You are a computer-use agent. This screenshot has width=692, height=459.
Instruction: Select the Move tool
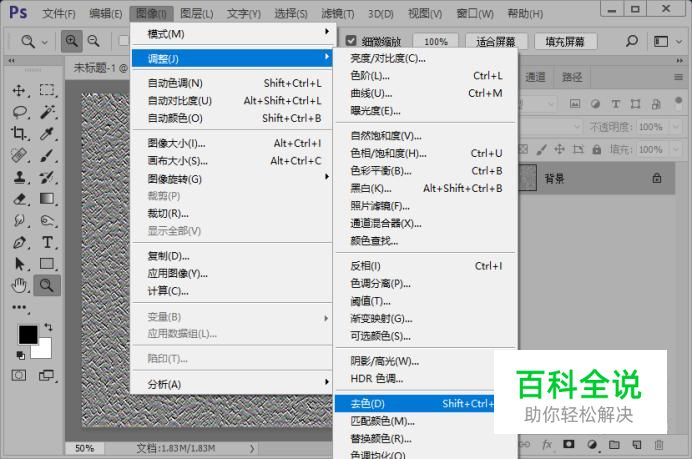[x=19, y=90]
